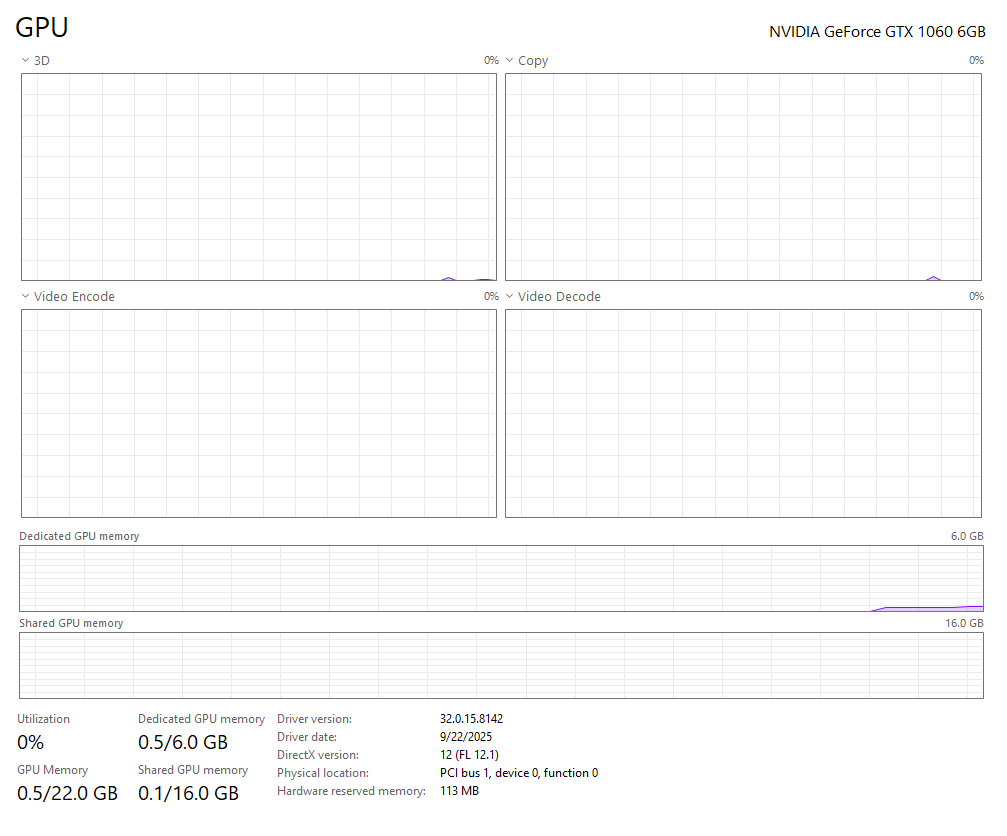The width and height of the screenshot is (1007, 836).
Task: Click the 113 MB hardware reserved memory value
Action: click(459, 791)
